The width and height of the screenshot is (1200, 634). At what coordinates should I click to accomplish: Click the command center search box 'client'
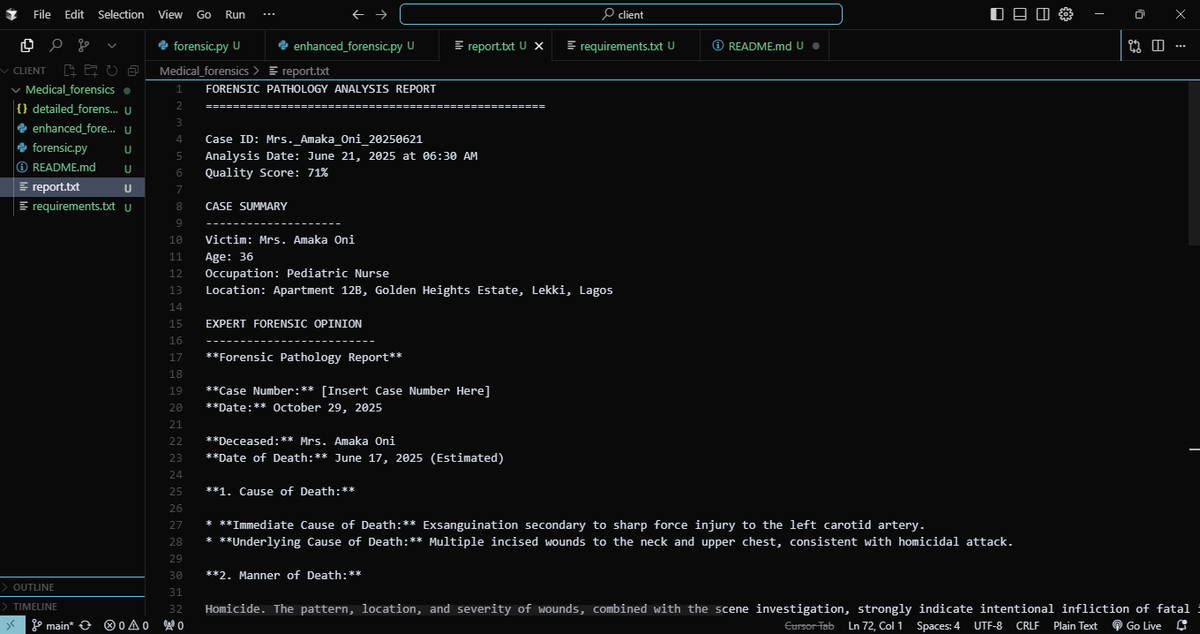(x=621, y=14)
